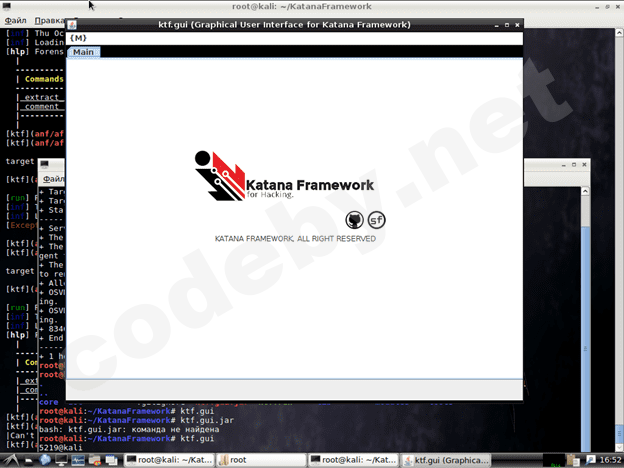Screen dimensions: 624x468
Task: Open the Правка menu in main terminal
Action: tap(49, 20)
